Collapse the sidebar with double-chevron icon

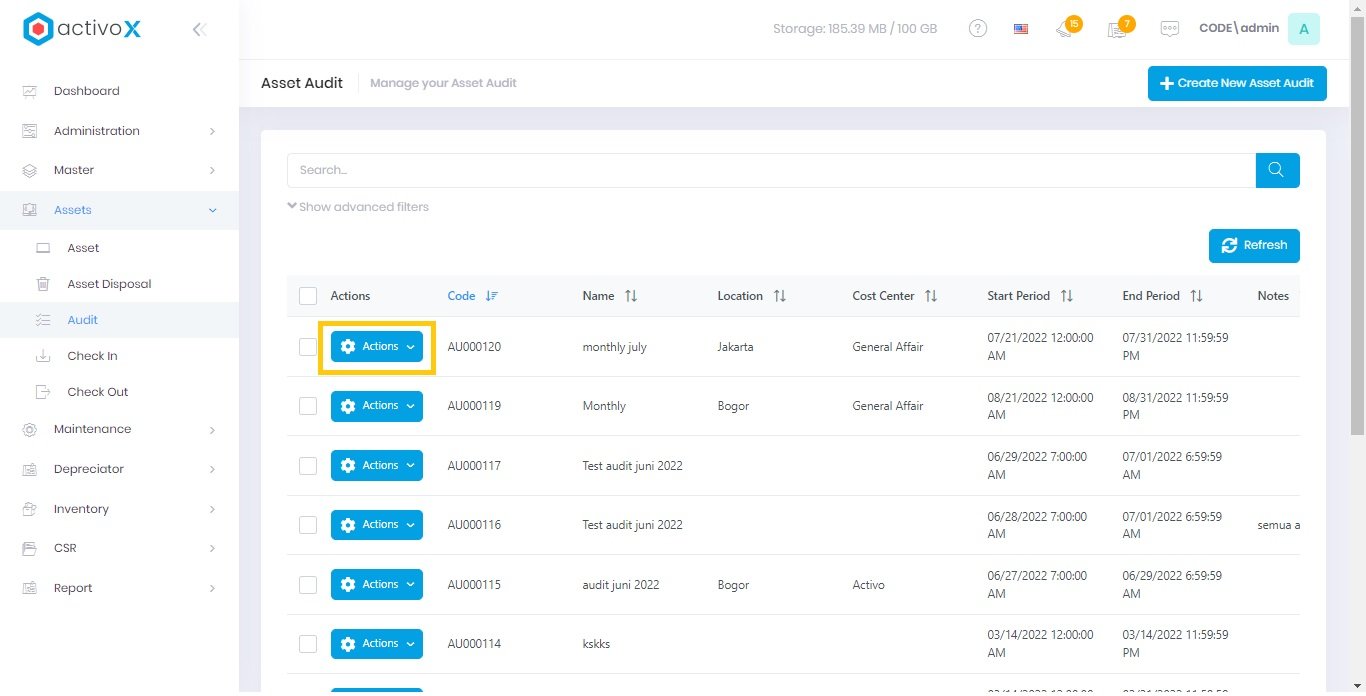pos(199,30)
